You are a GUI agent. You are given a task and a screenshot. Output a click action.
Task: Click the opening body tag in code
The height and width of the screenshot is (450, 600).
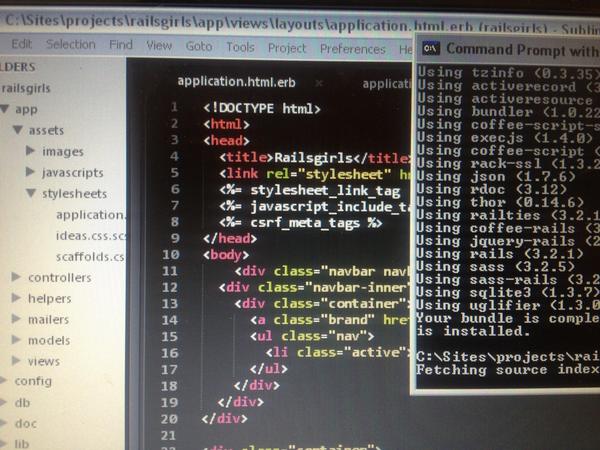point(226,255)
